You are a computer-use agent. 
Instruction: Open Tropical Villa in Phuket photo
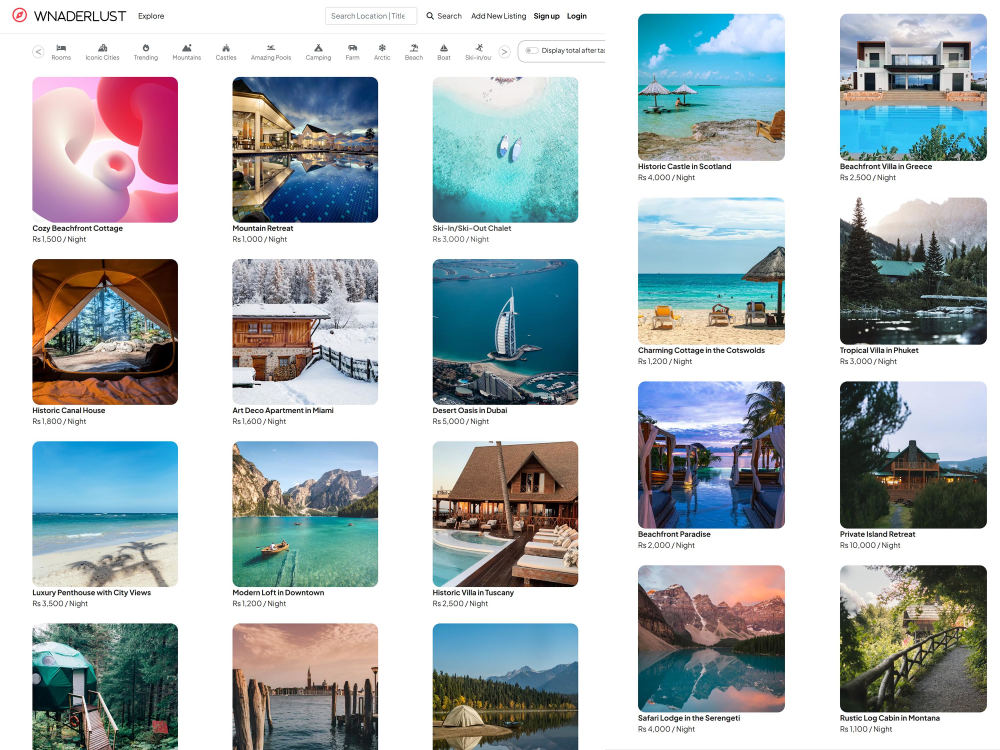click(x=913, y=271)
